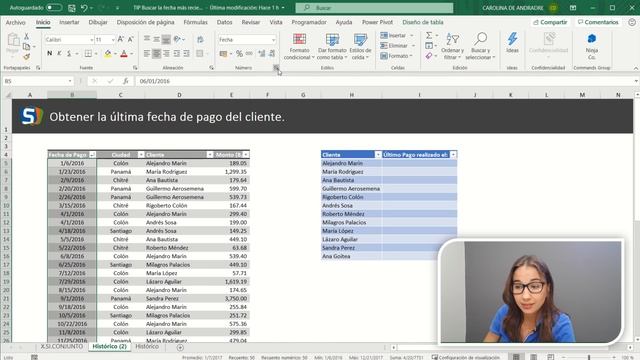Image resolution: width=640 pixels, height=360 pixels.
Task: Click the Cut scissors icon
Action: pyautogui.click(x=27, y=36)
